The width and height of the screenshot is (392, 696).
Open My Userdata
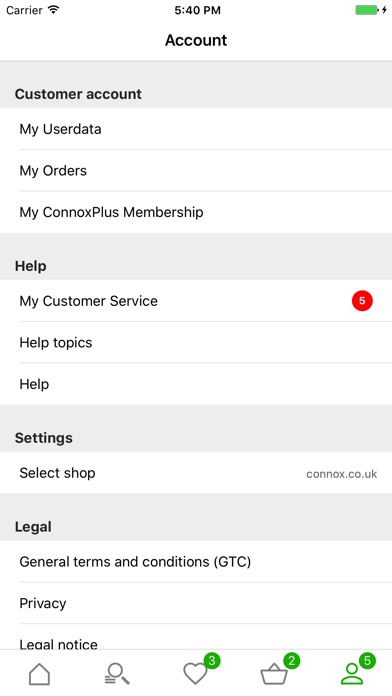coord(196,129)
